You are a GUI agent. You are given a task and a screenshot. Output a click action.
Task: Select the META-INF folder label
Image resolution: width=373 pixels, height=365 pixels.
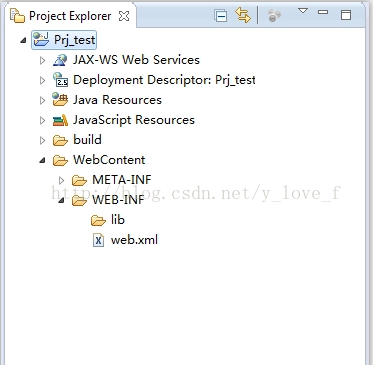(122, 180)
